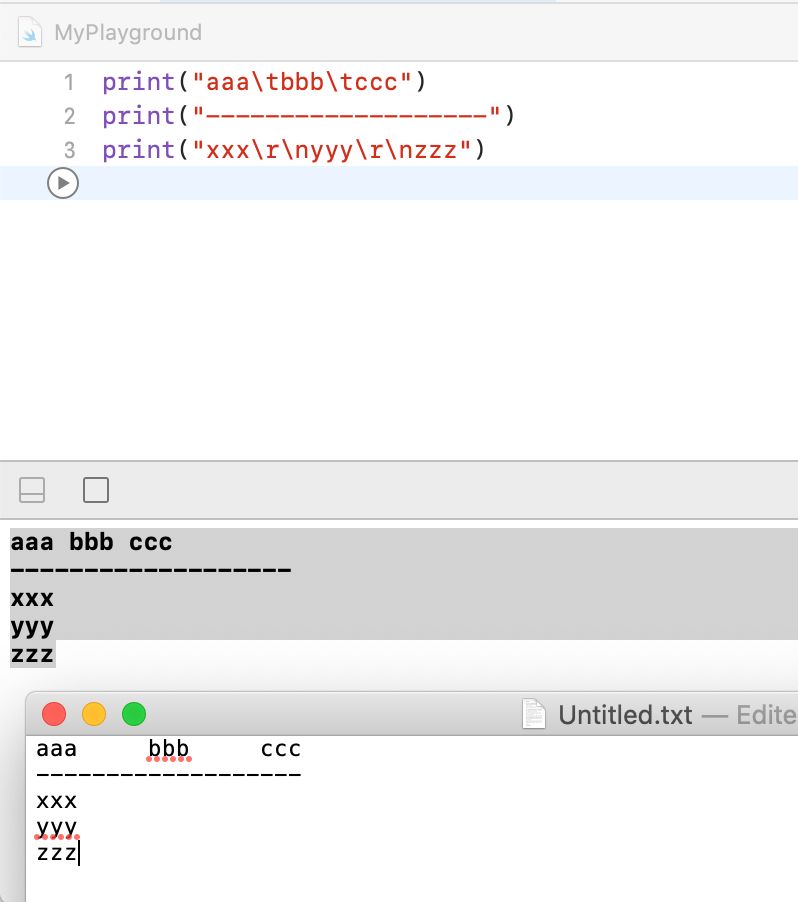The width and height of the screenshot is (798, 902).
Task: Click the square icon in the debug bar
Action: 96,490
